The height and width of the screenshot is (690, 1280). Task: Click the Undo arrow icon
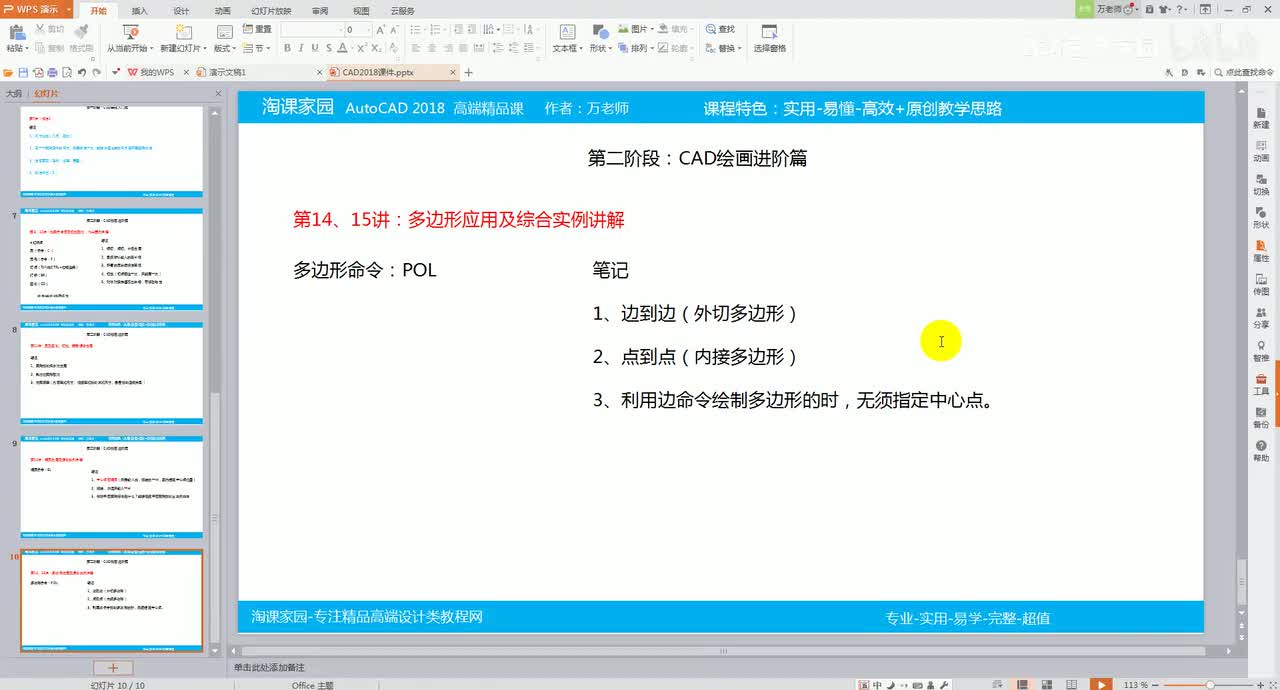(x=81, y=72)
